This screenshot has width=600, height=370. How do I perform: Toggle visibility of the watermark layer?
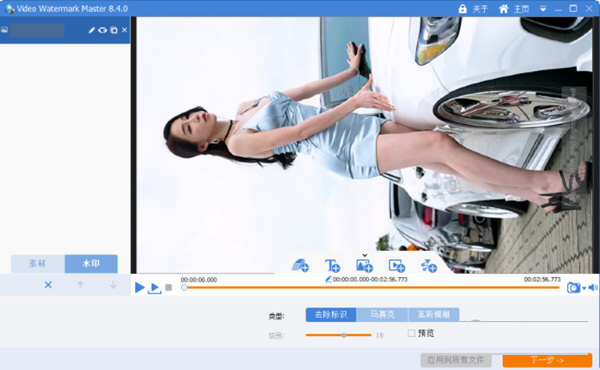point(103,30)
